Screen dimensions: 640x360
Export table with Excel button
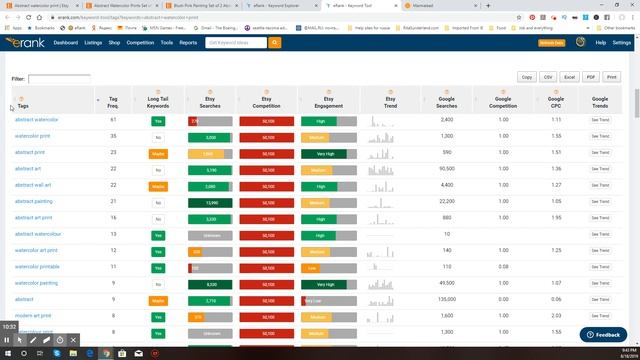(x=569, y=77)
